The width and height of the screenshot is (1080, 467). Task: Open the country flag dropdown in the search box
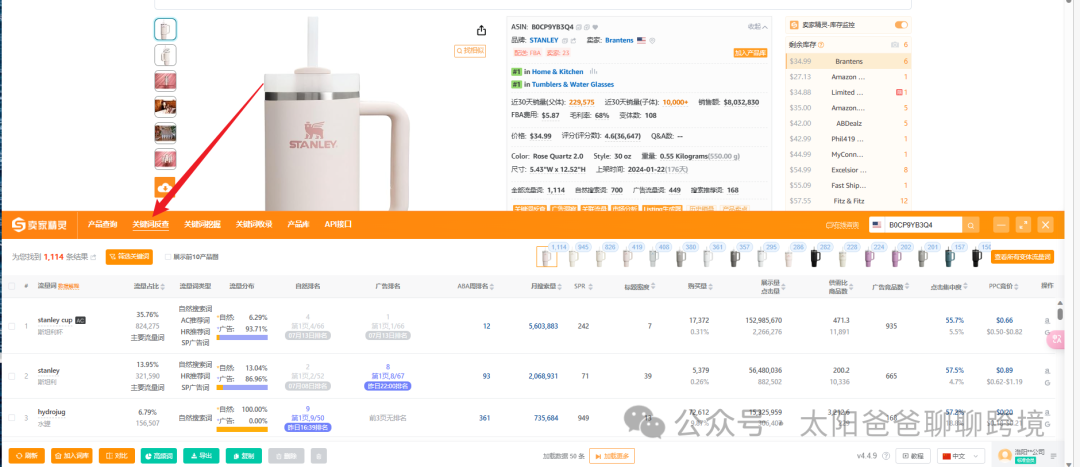point(877,225)
